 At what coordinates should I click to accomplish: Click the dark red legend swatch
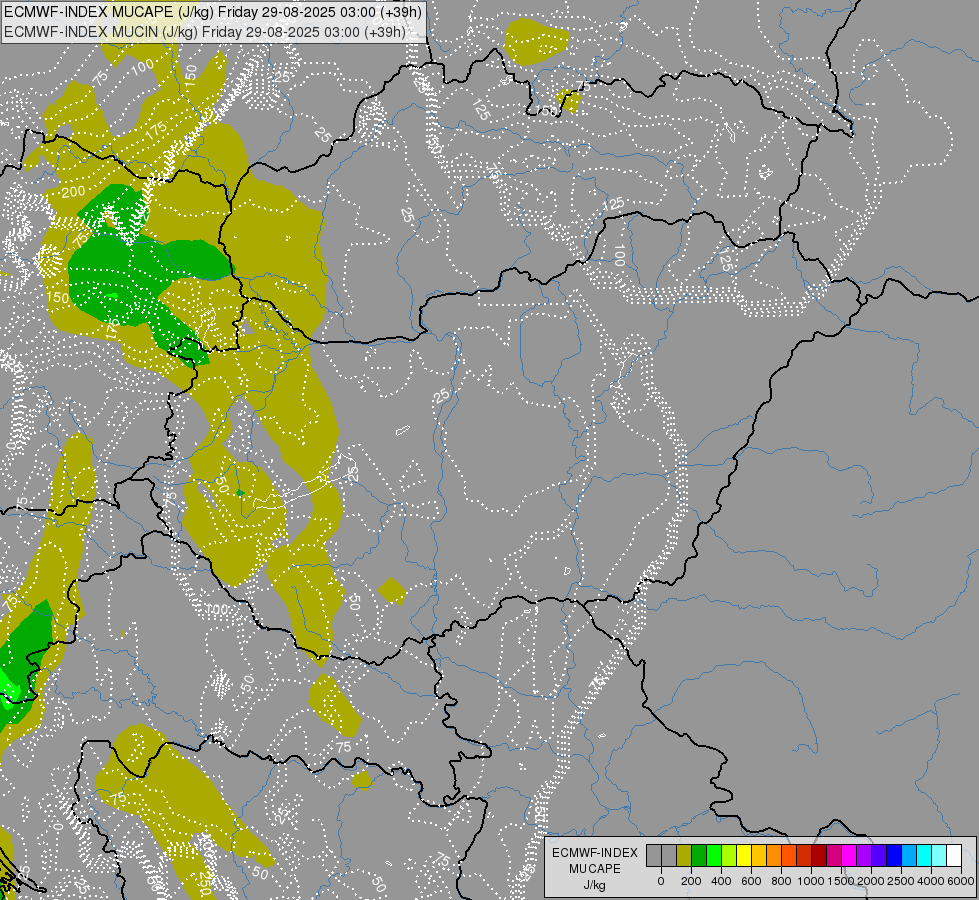point(819,855)
